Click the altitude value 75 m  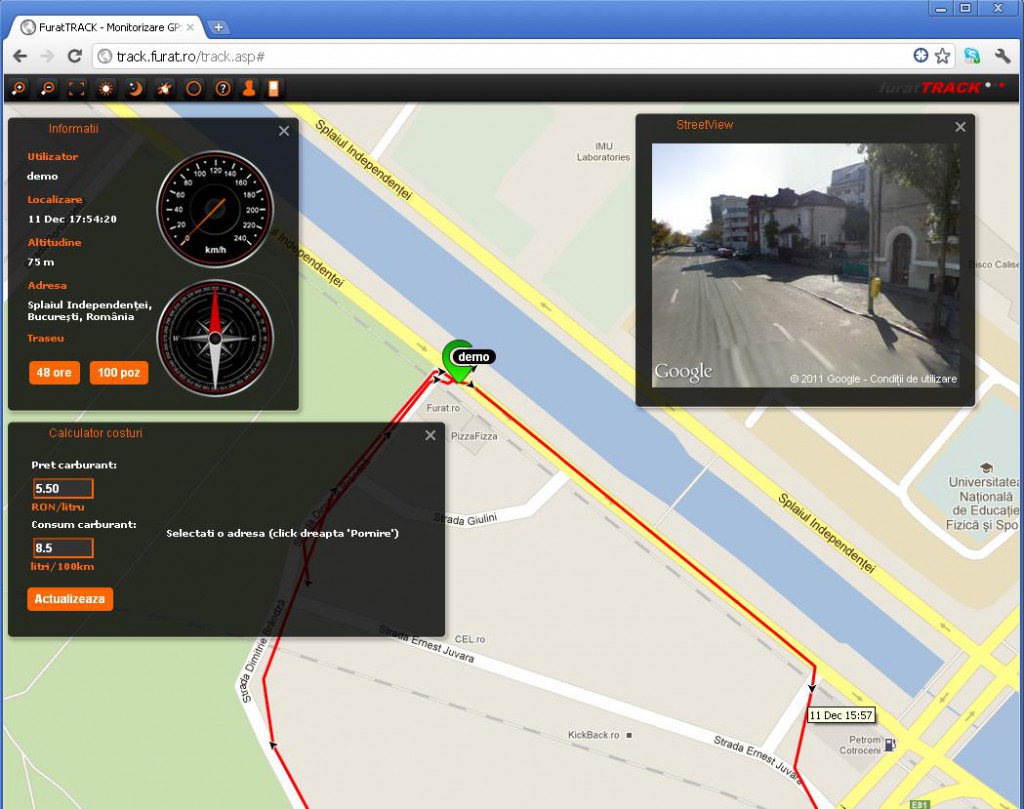[x=40, y=262]
